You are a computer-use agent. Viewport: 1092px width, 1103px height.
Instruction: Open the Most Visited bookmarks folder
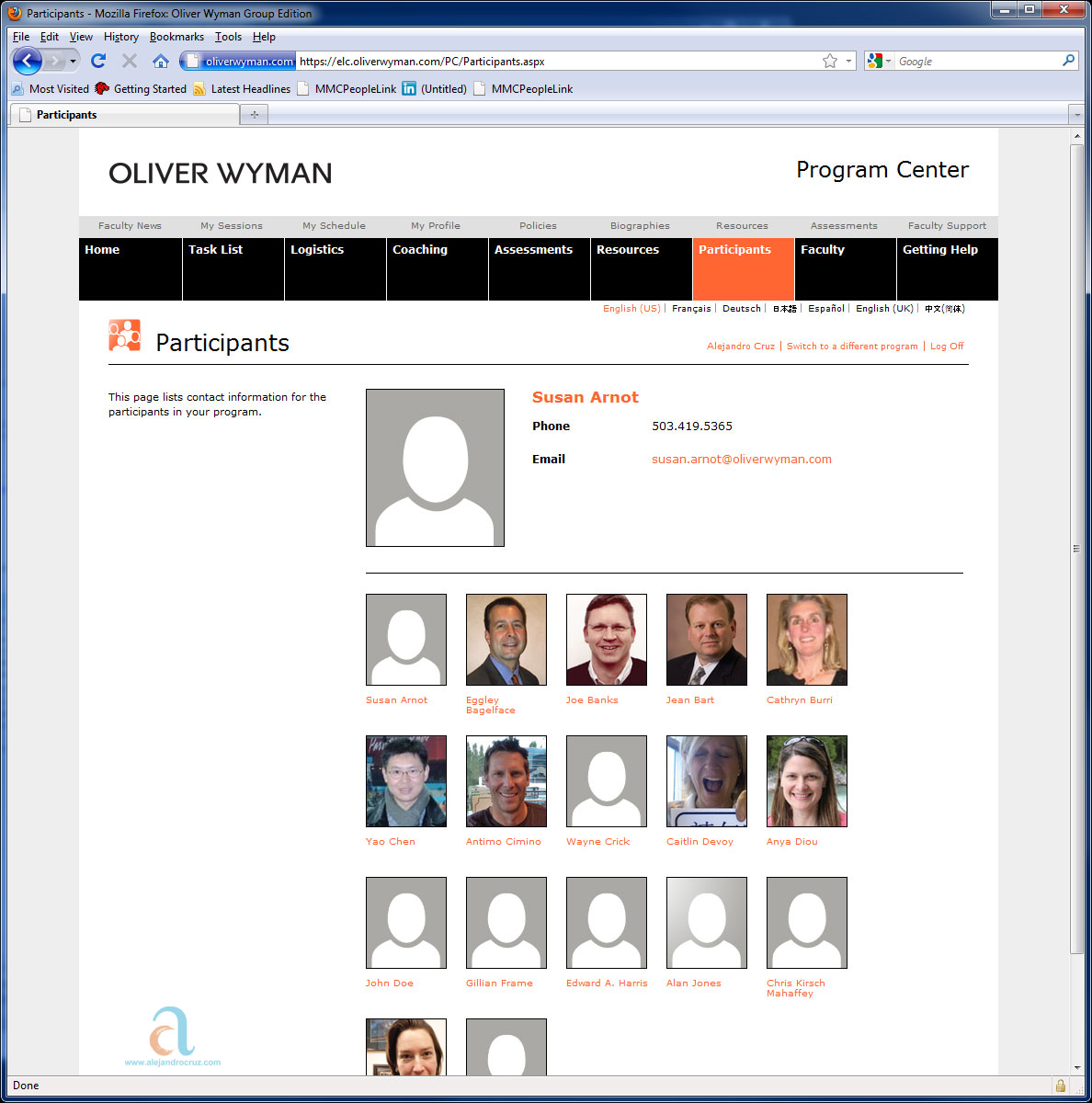pos(50,89)
